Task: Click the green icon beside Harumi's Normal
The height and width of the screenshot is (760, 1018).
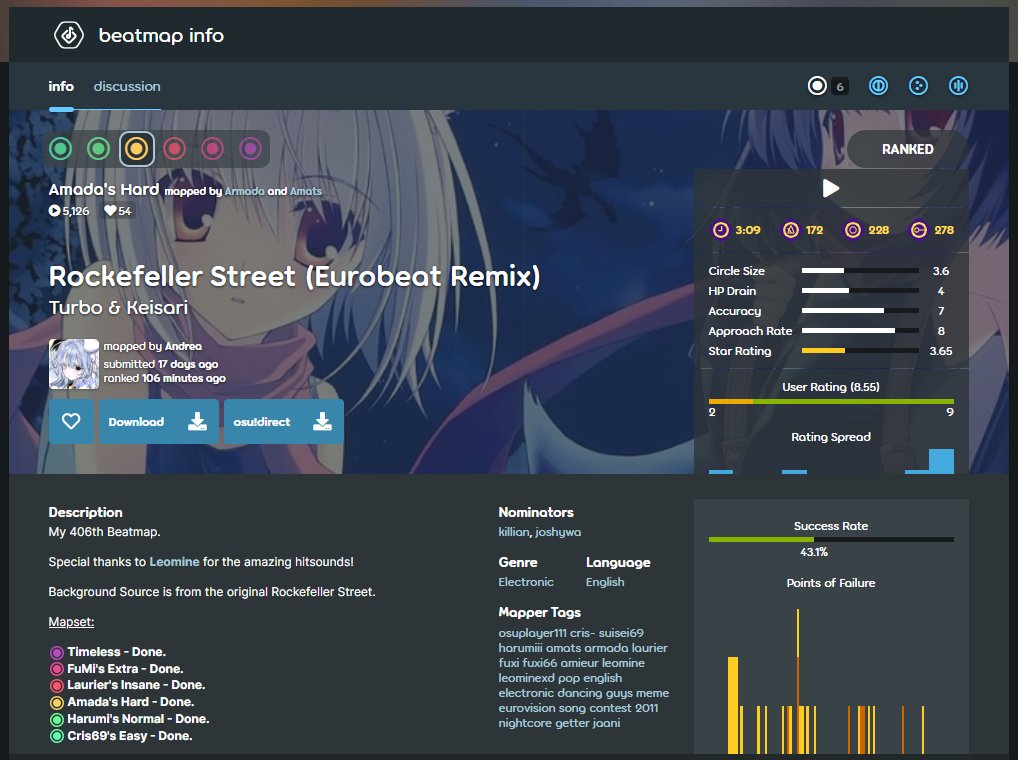Action: coord(56,719)
